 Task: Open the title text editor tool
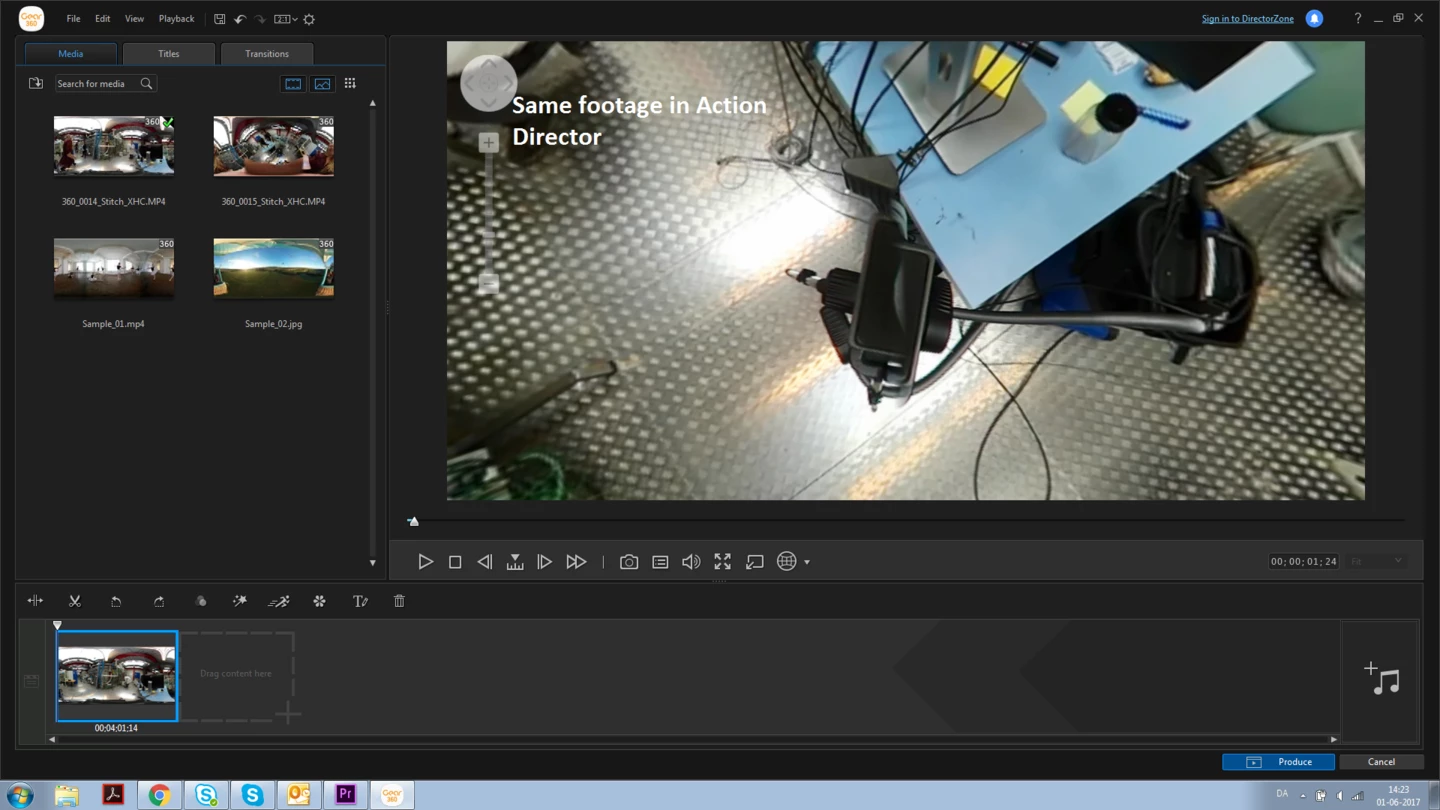(360, 601)
